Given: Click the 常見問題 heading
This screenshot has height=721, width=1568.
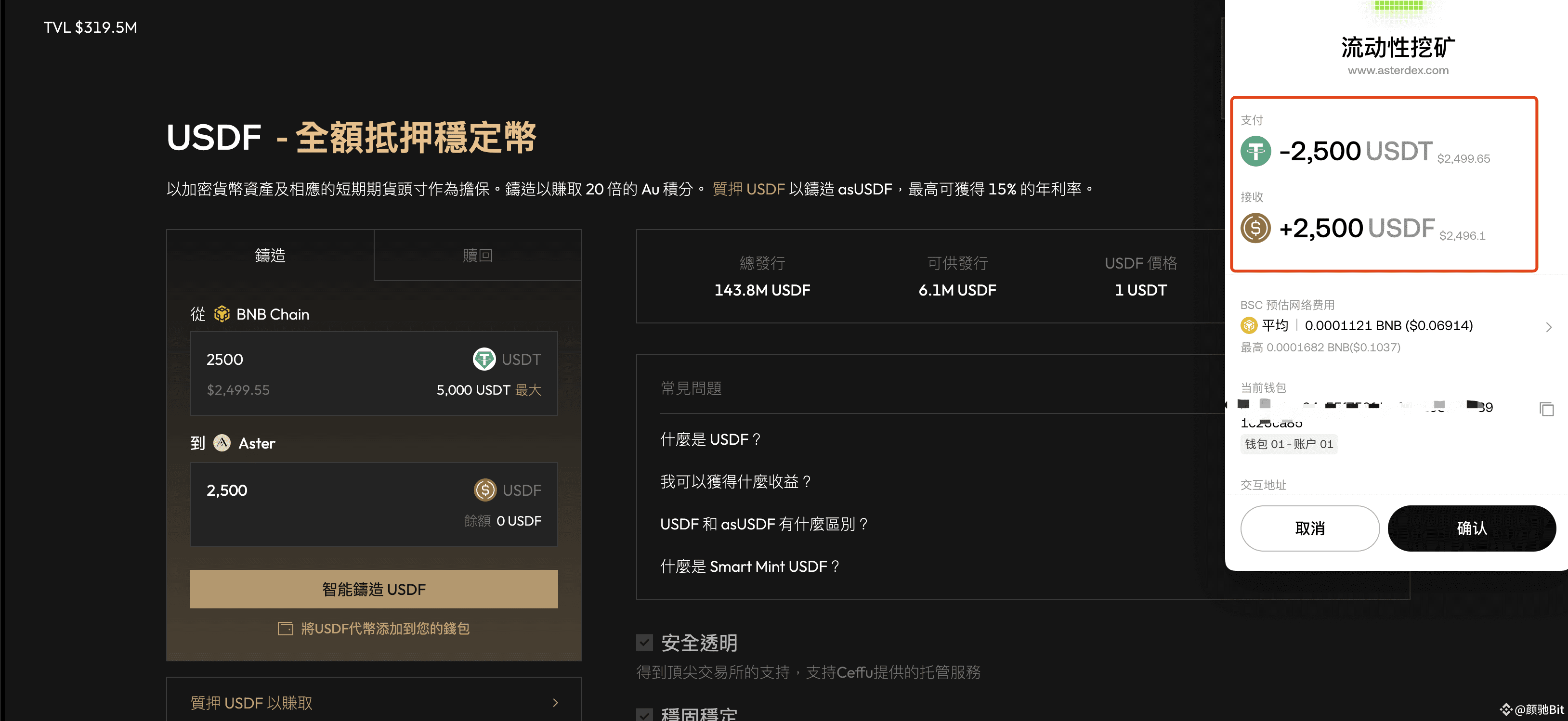Looking at the screenshot, I should [x=691, y=388].
